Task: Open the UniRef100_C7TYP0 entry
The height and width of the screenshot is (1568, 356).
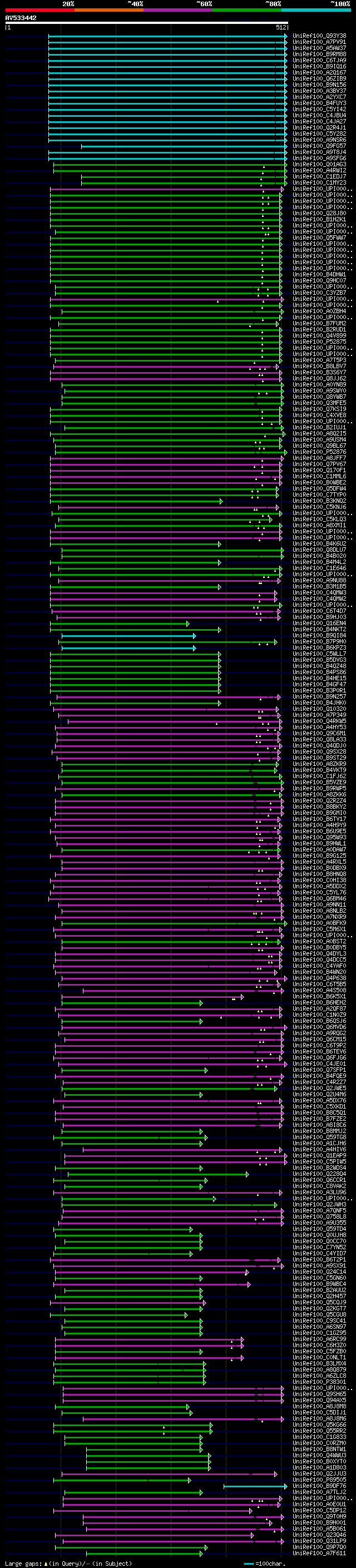Action: click(x=319, y=494)
